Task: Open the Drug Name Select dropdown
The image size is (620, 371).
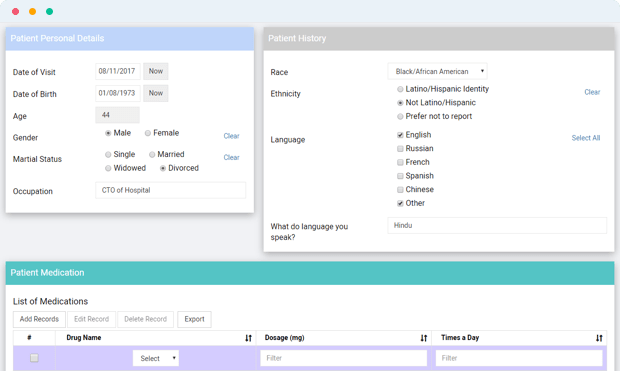Action: 156,358
